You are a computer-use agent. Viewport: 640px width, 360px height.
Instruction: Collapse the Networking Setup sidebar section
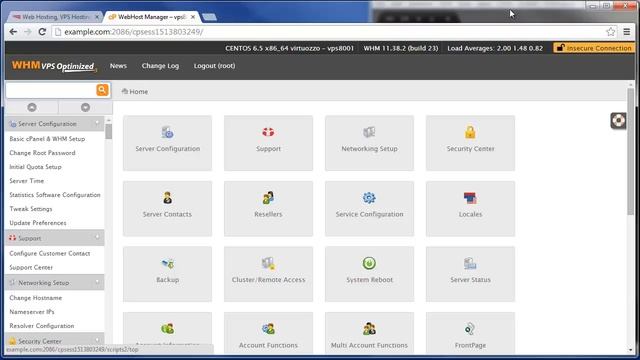(x=97, y=282)
